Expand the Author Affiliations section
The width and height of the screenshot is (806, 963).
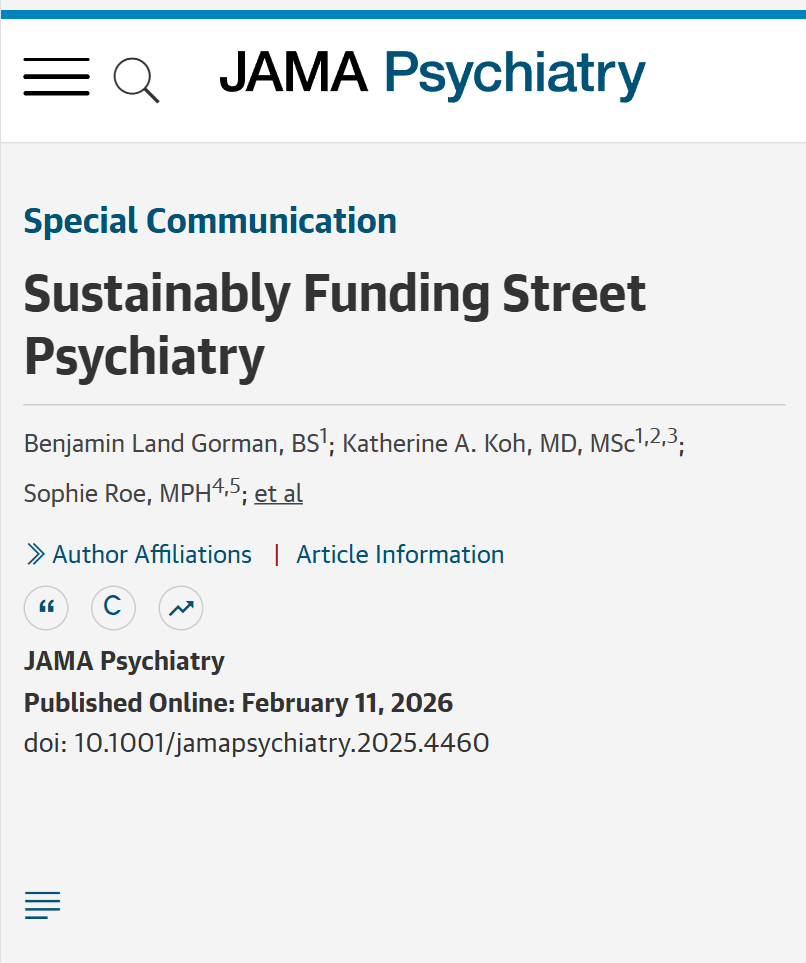139,554
